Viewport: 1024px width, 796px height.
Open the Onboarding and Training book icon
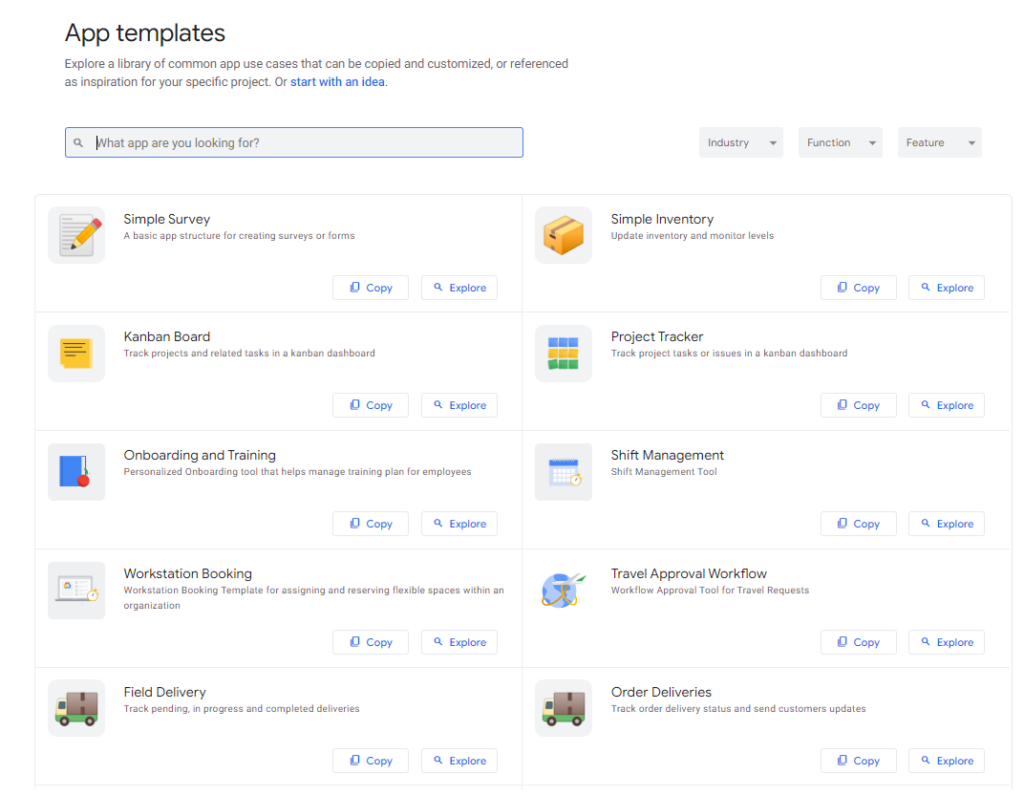[x=76, y=471]
